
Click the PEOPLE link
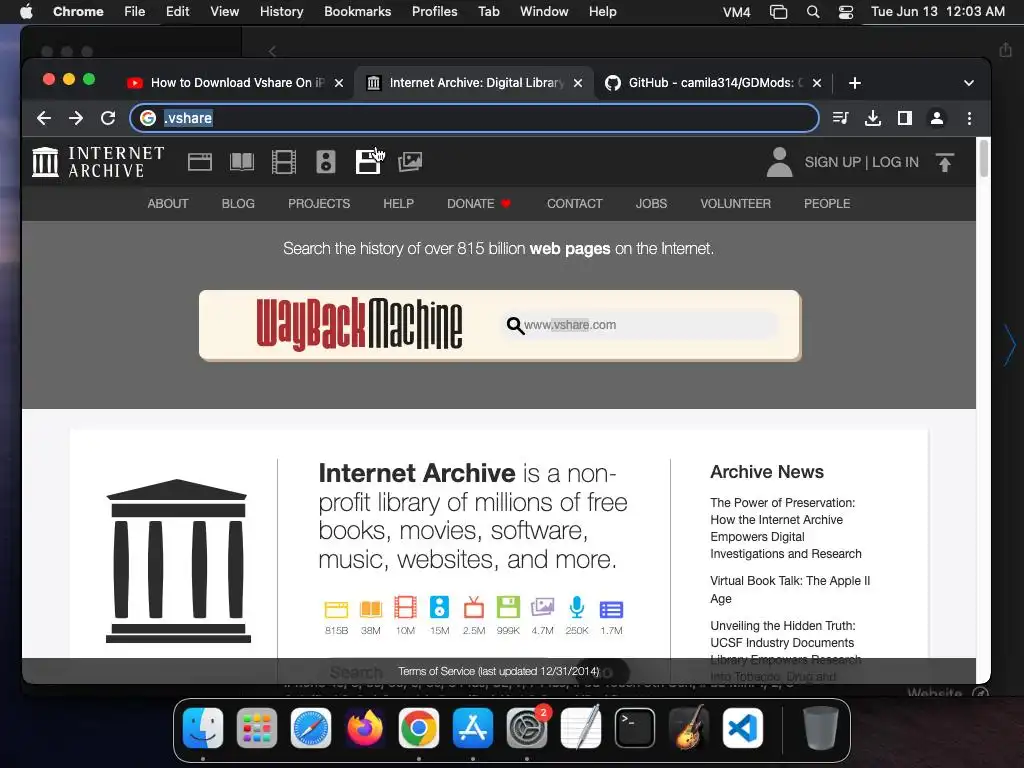(827, 204)
